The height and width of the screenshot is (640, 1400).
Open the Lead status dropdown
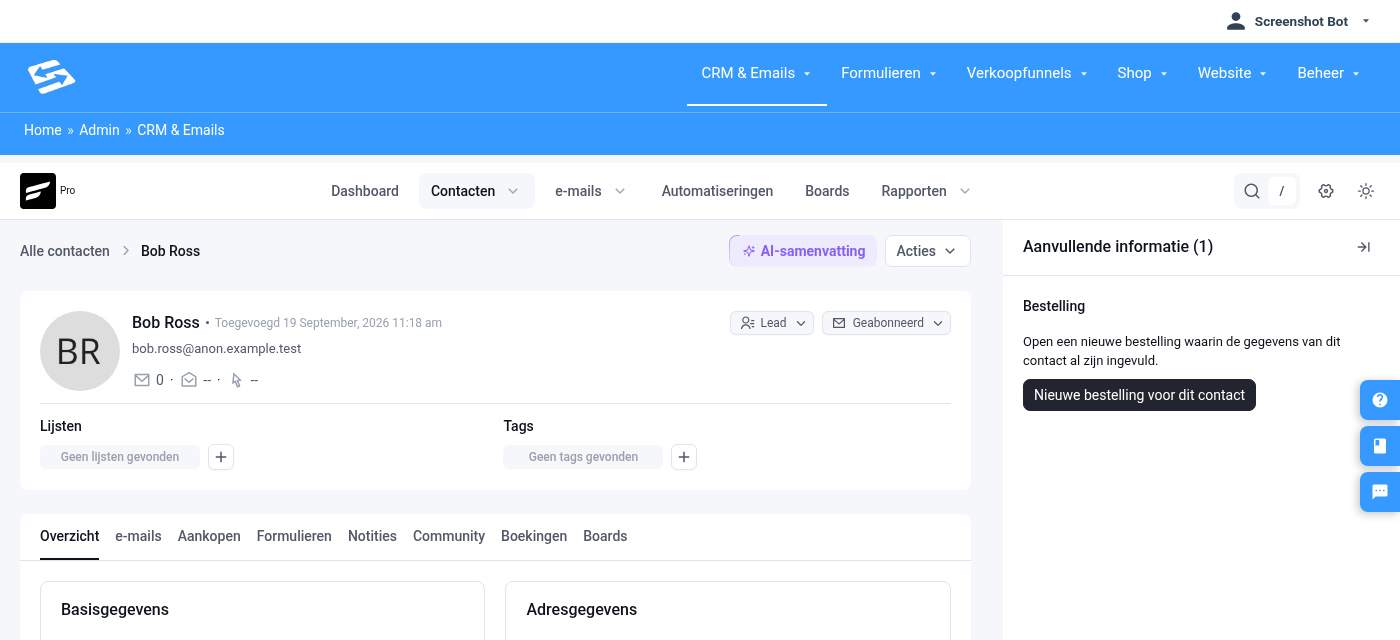point(772,323)
